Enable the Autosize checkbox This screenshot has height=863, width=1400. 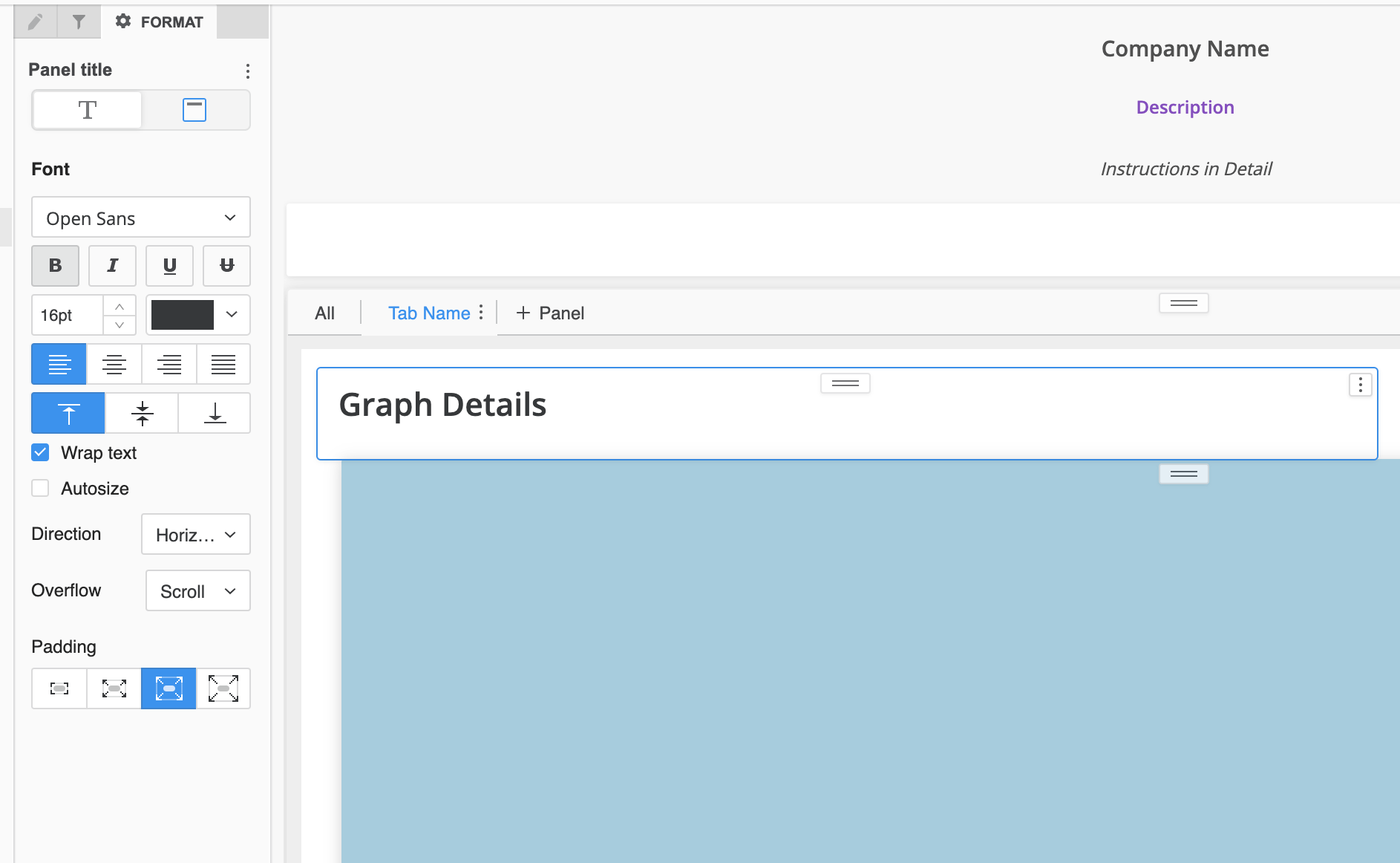pyautogui.click(x=40, y=487)
